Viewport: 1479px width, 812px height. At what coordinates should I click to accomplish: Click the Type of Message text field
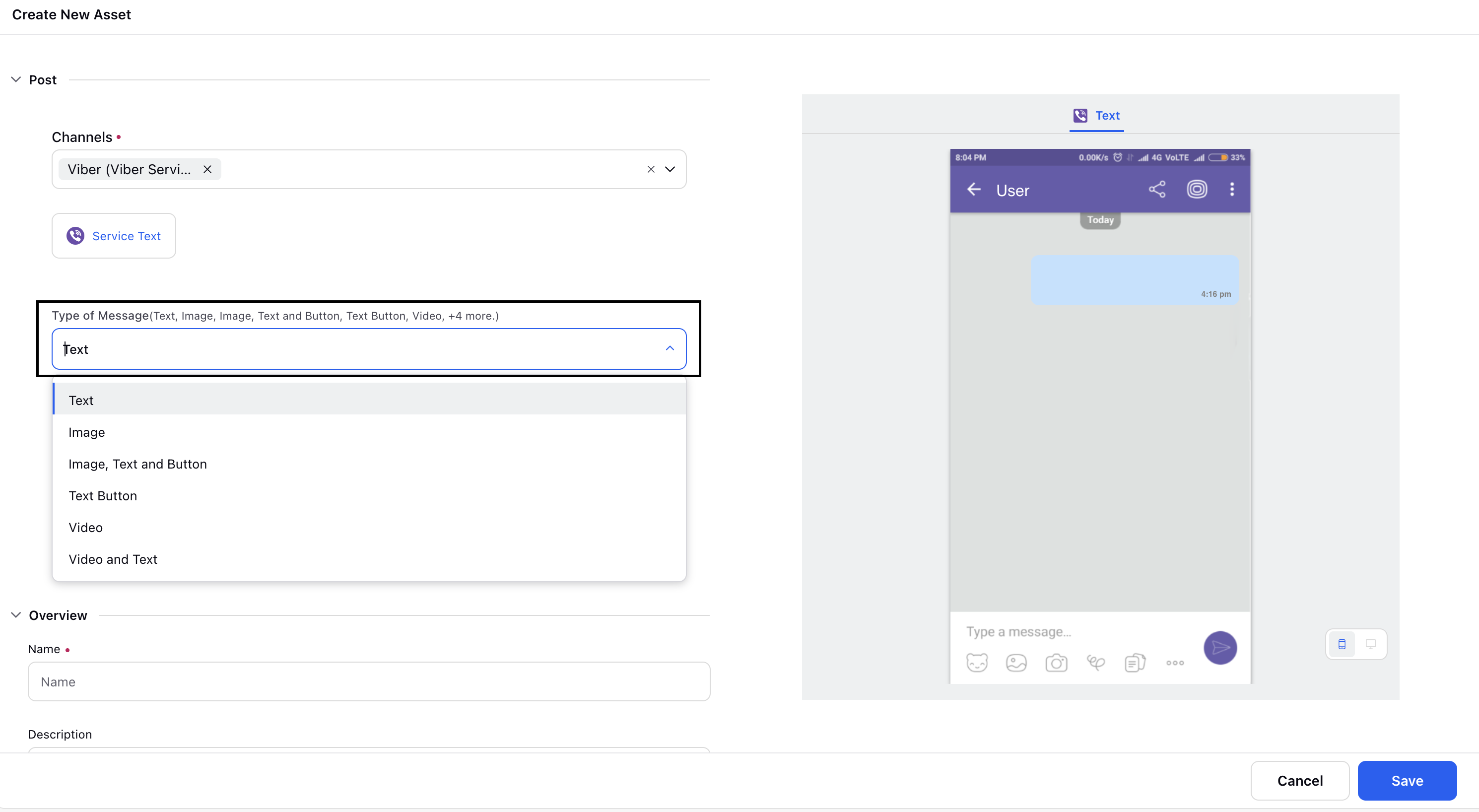pyautogui.click(x=369, y=348)
